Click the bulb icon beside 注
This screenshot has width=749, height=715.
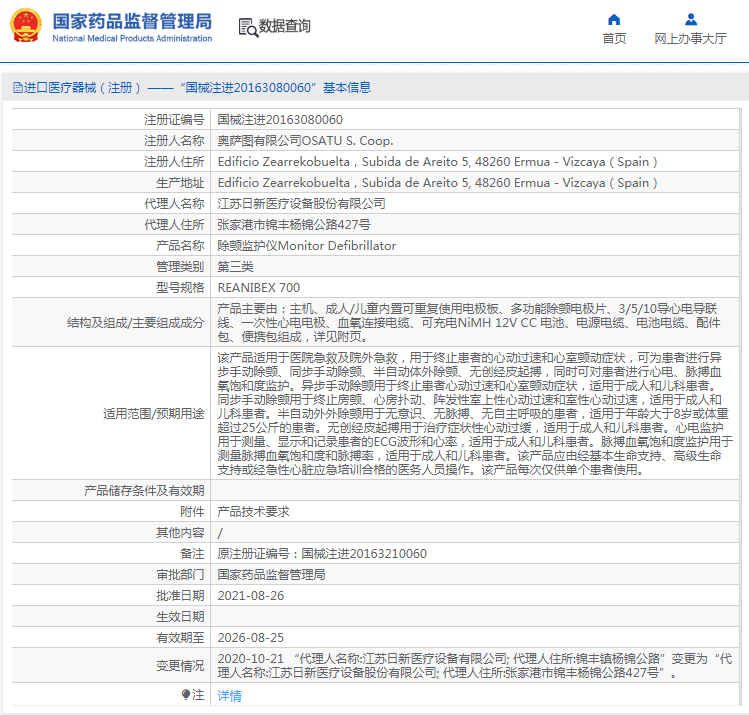186,694
